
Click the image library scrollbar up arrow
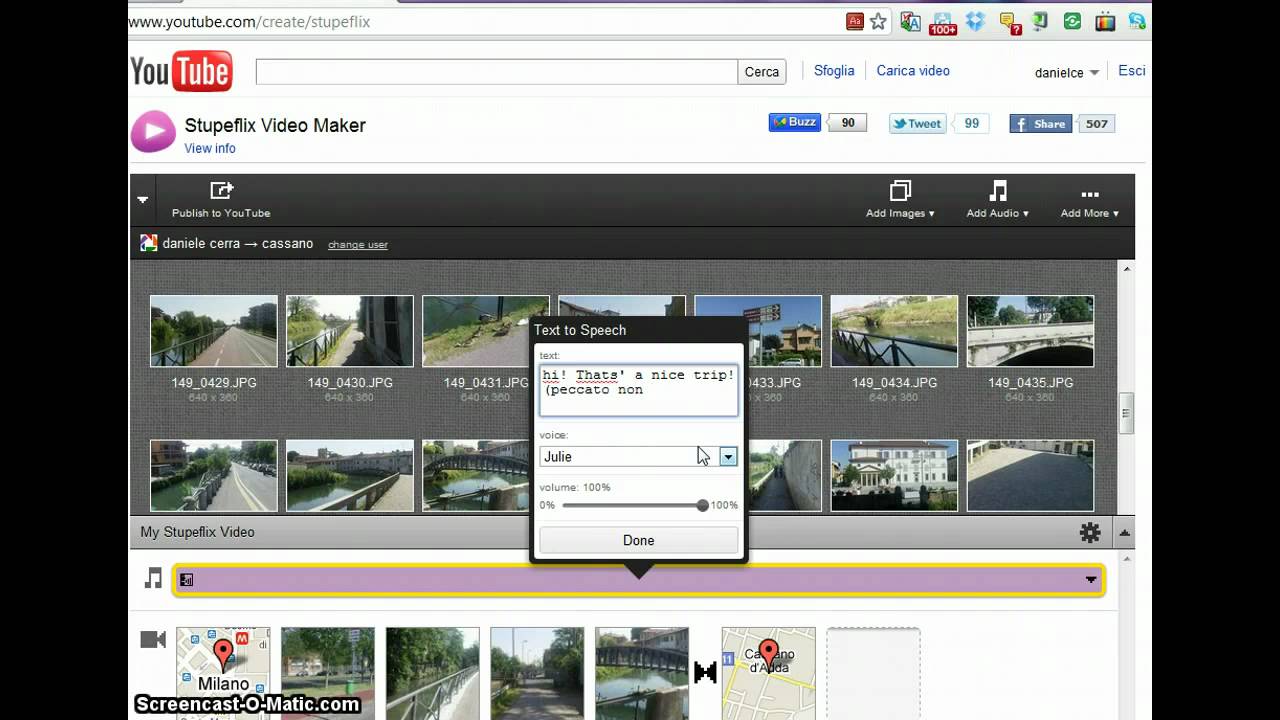point(1127,268)
